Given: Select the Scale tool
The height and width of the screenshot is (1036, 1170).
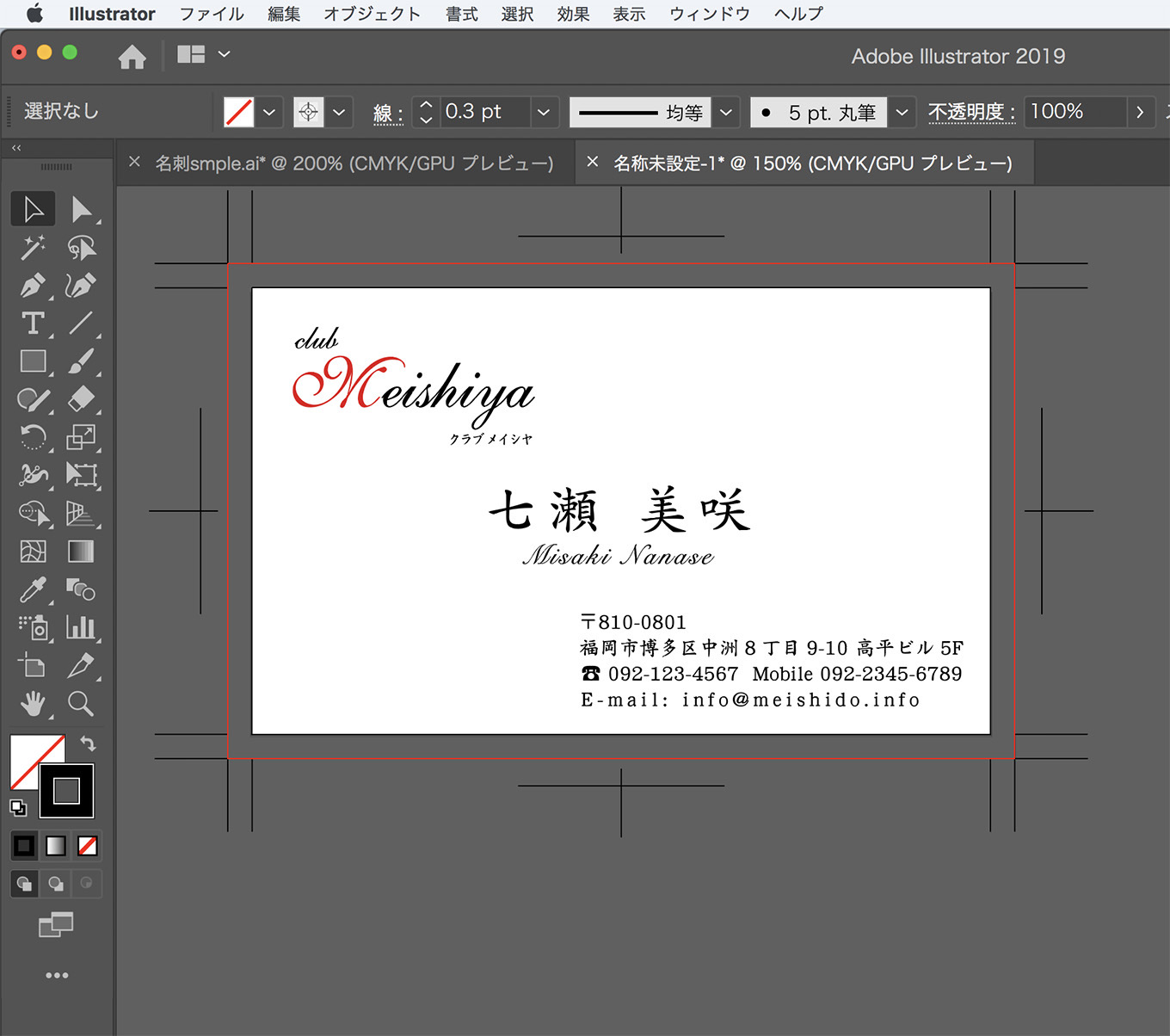Looking at the screenshot, I should (x=82, y=437).
